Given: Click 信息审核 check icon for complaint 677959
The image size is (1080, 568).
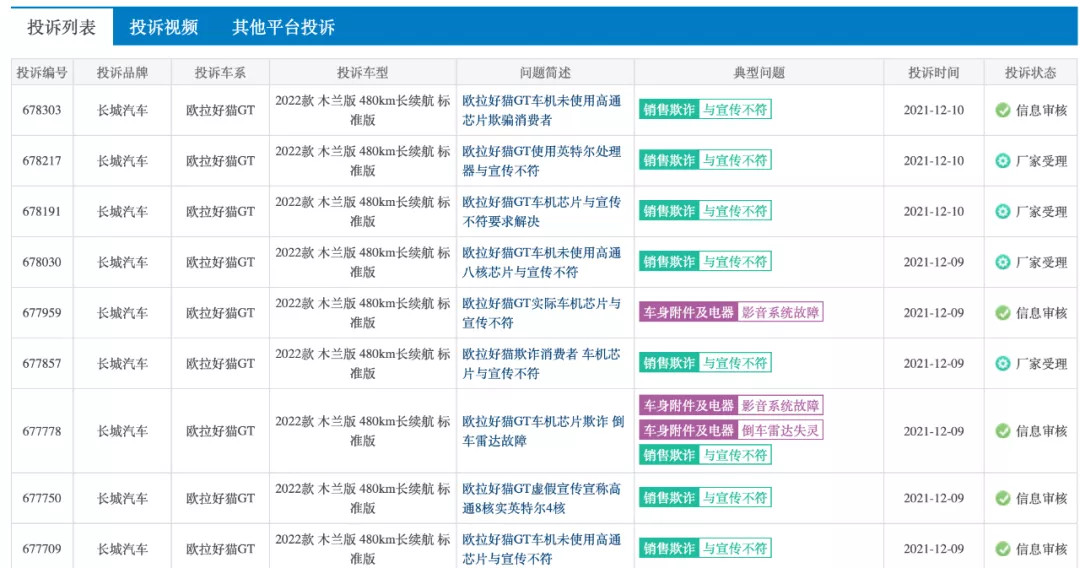Looking at the screenshot, I should [1003, 313].
